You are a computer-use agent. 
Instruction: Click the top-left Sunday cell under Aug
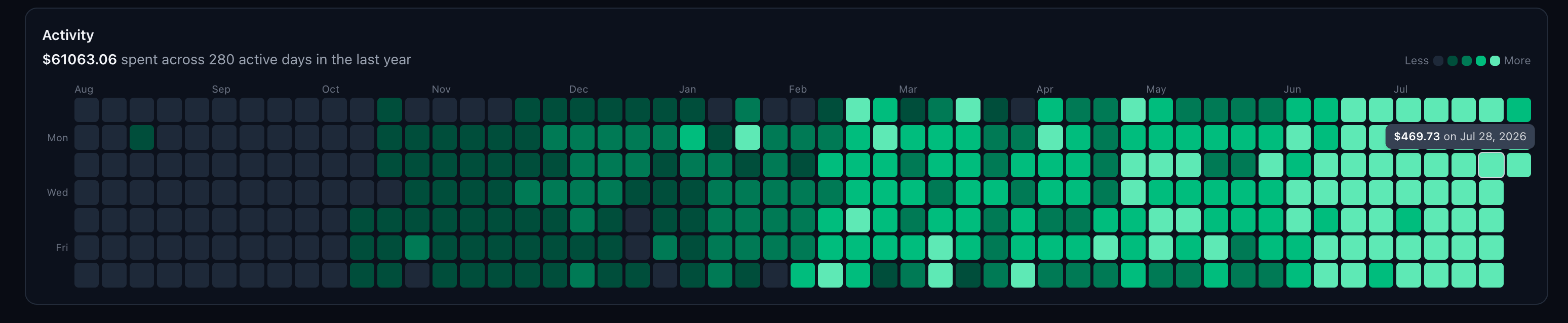click(87, 110)
